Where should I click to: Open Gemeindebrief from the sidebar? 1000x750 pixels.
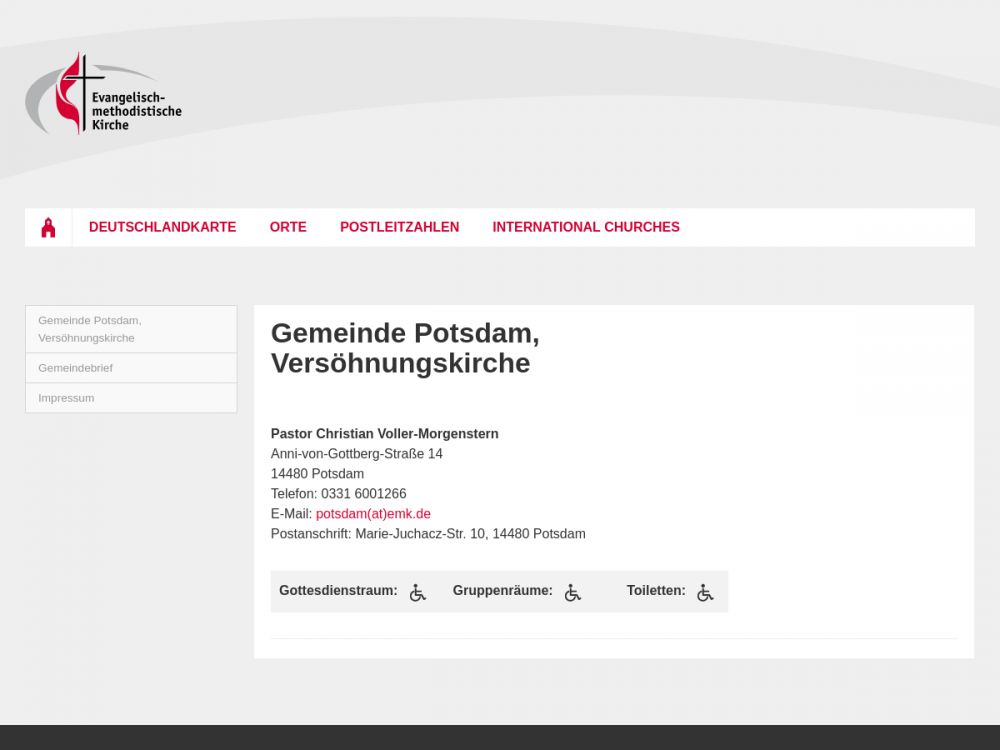click(76, 368)
